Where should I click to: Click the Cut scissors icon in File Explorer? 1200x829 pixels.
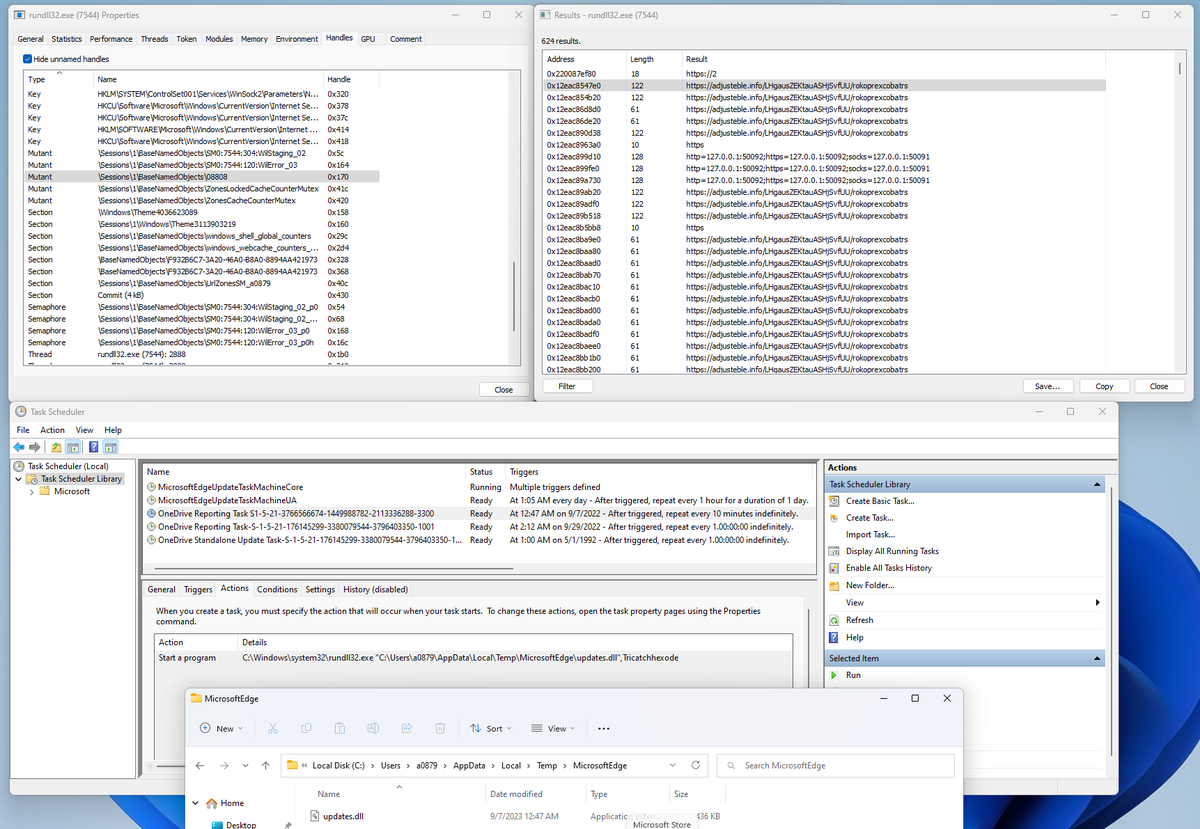[x=271, y=728]
